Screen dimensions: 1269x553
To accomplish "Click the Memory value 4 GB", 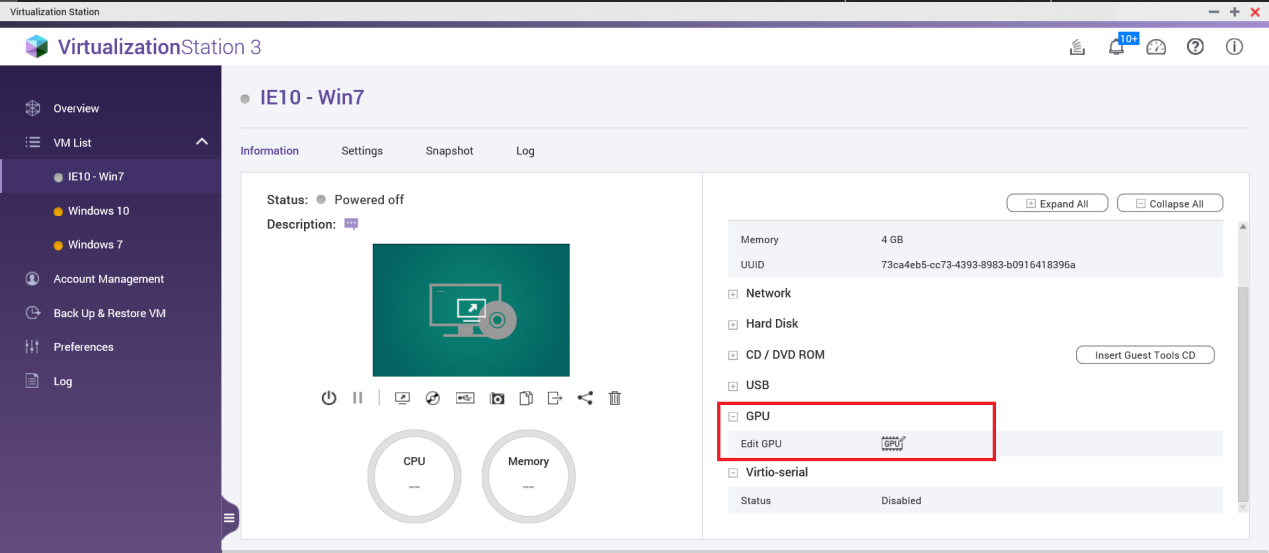I will point(892,240).
